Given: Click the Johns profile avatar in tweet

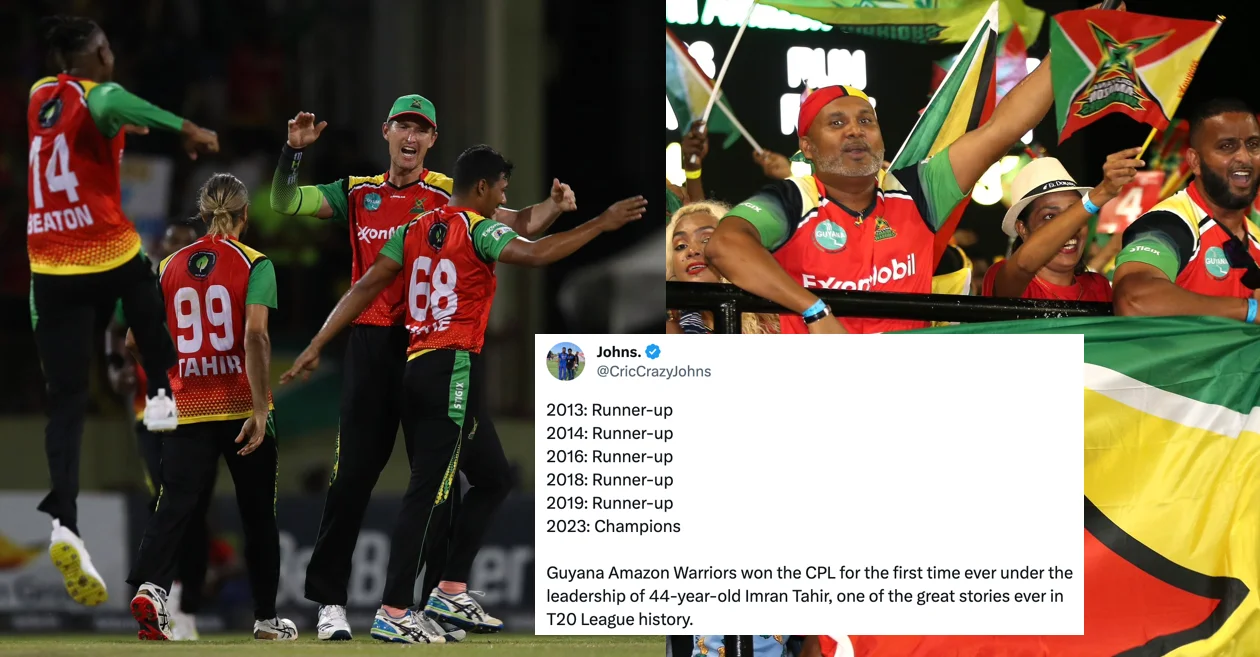Looking at the screenshot, I should click(x=566, y=361).
